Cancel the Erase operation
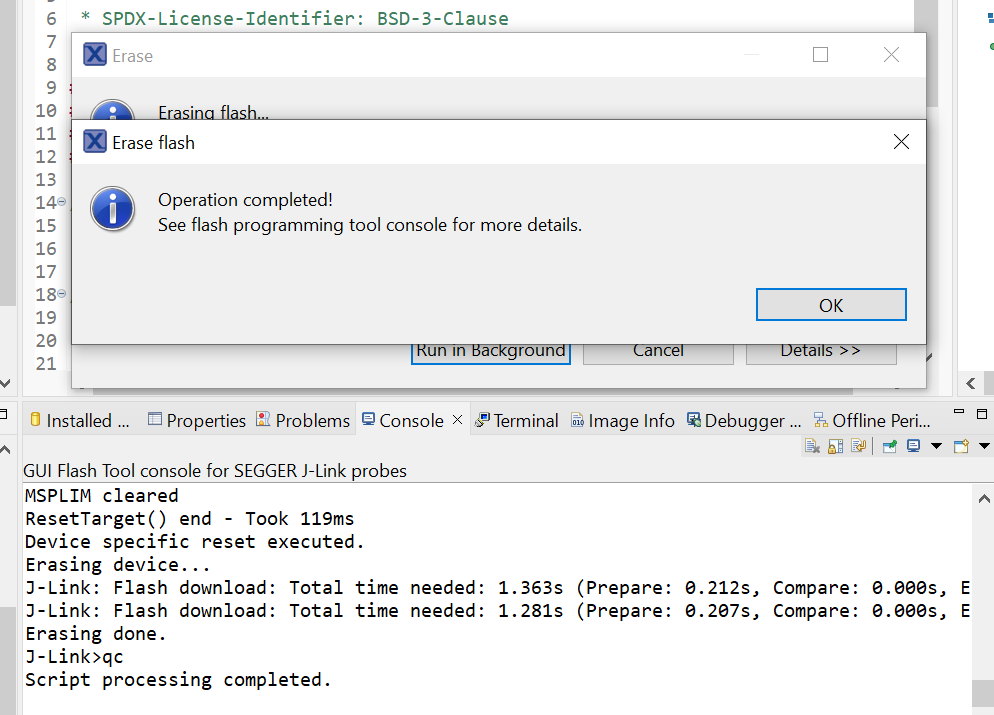 [658, 350]
